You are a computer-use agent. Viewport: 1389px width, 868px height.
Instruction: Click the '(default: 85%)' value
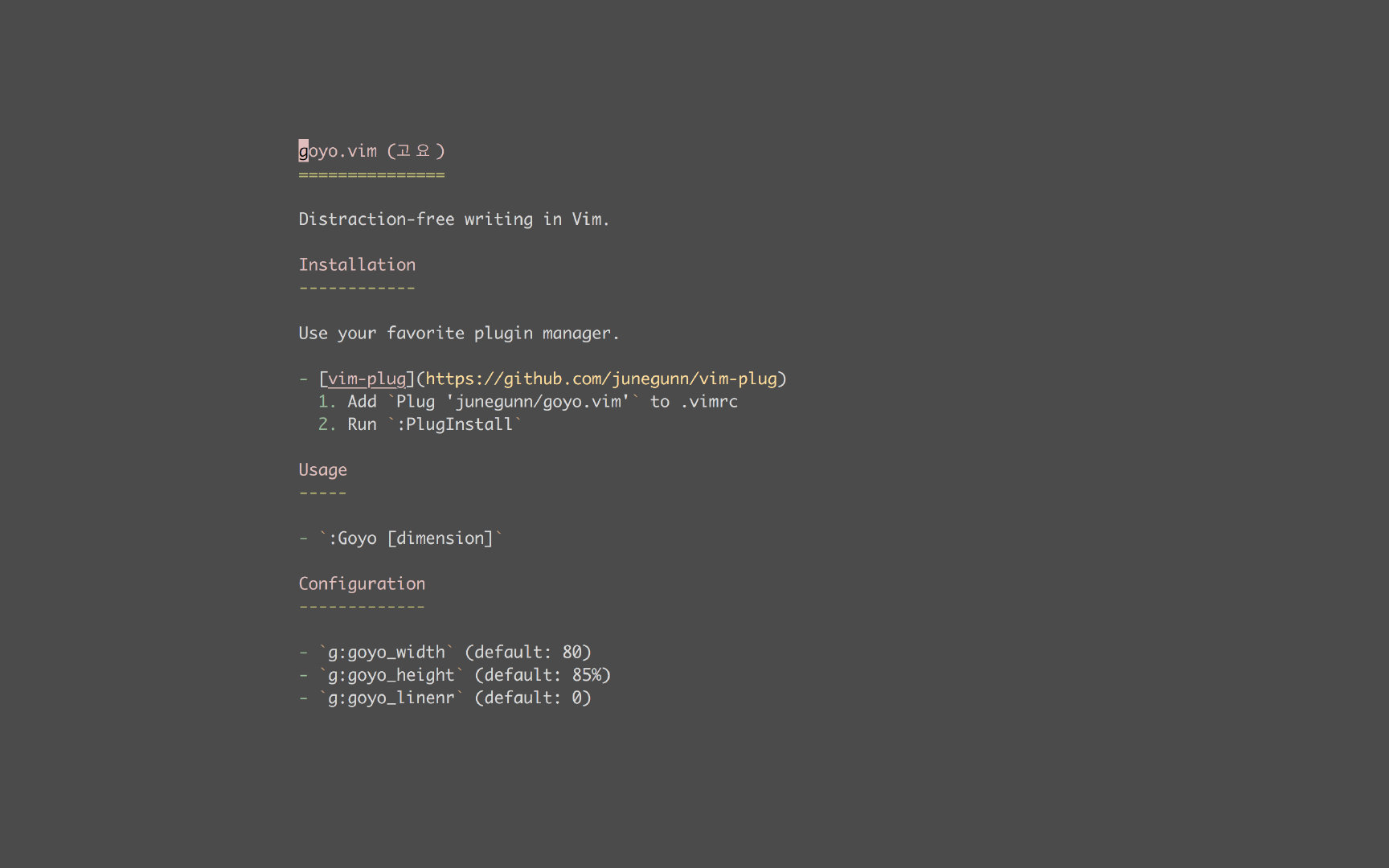[x=543, y=675]
